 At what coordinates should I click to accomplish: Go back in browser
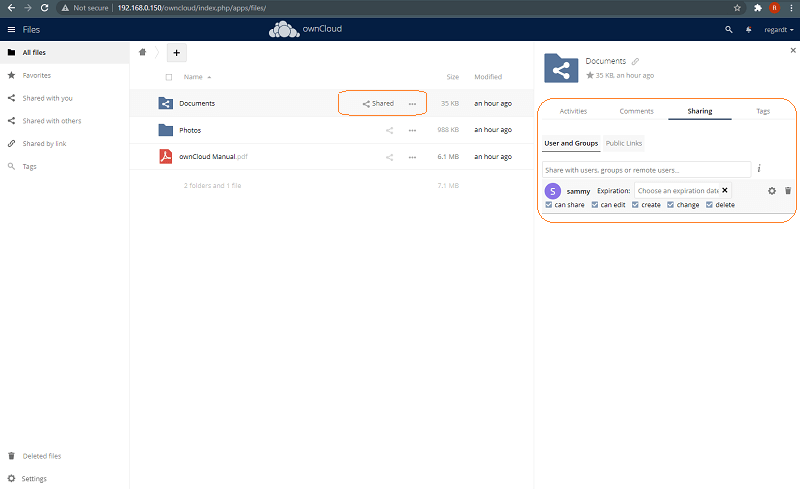(11, 8)
